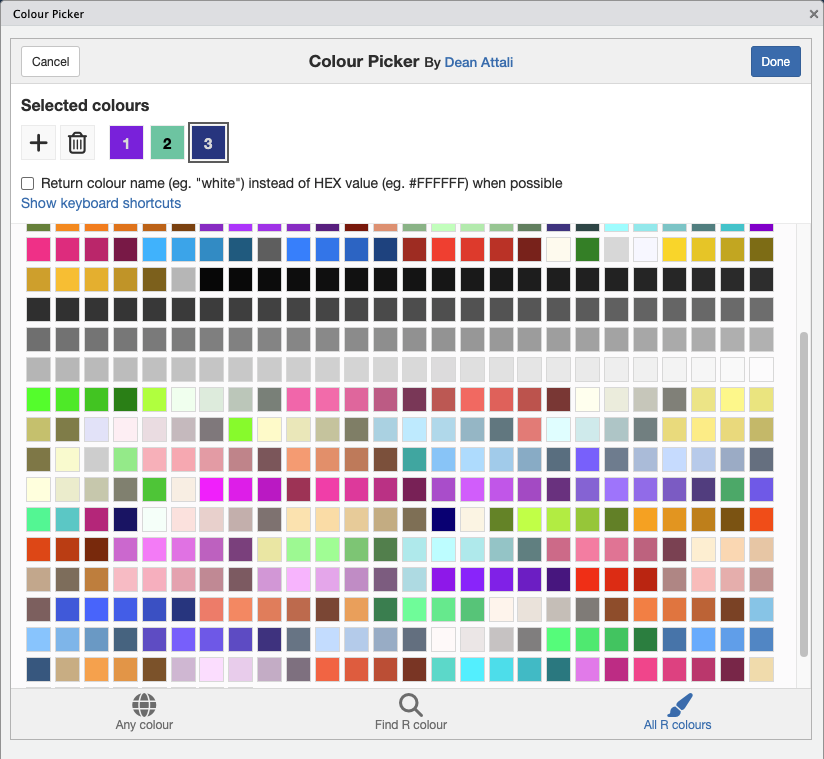
Task: Cancel the colour selection
Action: point(50,61)
